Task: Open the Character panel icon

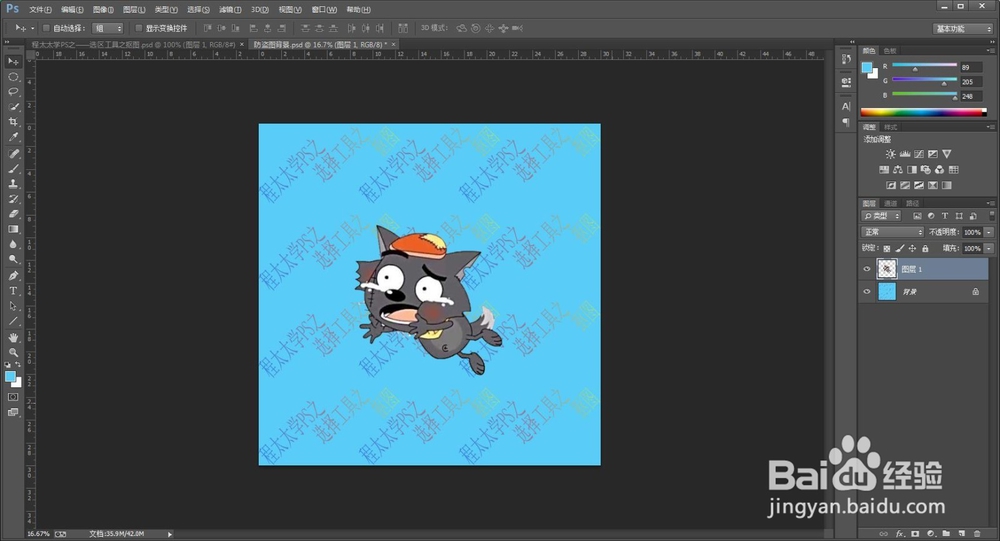Action: 846,107
